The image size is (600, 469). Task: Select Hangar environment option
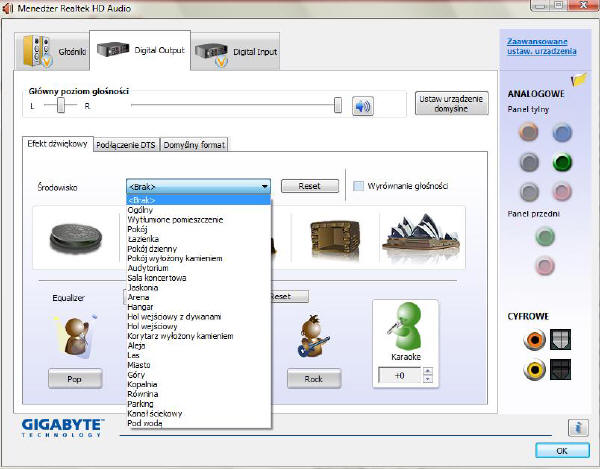click(198, 307)
